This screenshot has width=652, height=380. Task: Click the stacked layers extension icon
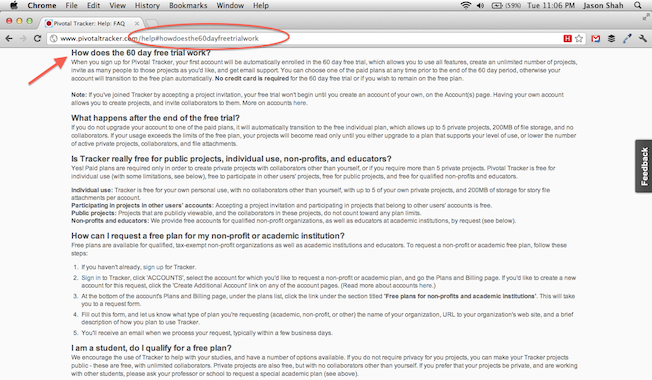click(x=611, y=38)
